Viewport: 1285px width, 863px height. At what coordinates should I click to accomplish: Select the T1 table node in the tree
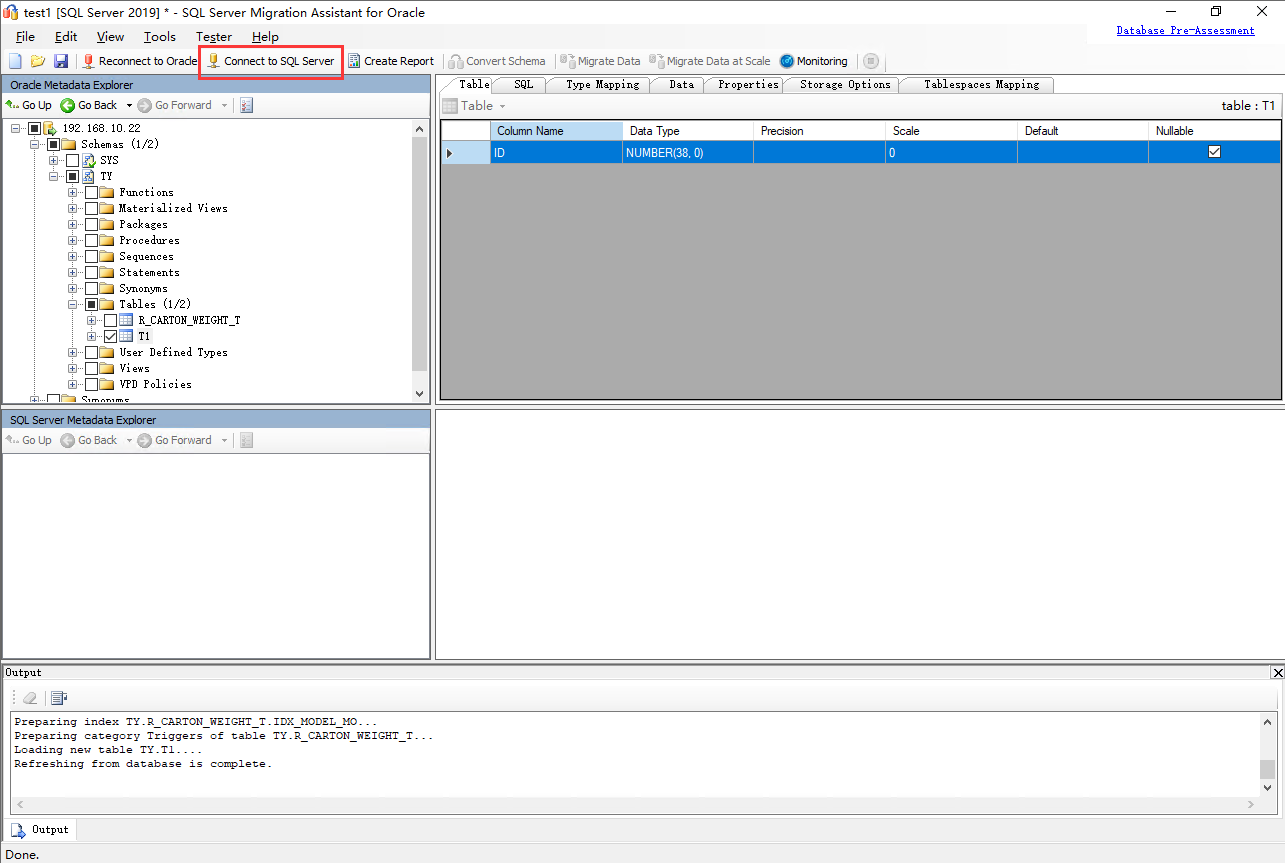click(x=144, y=337)
